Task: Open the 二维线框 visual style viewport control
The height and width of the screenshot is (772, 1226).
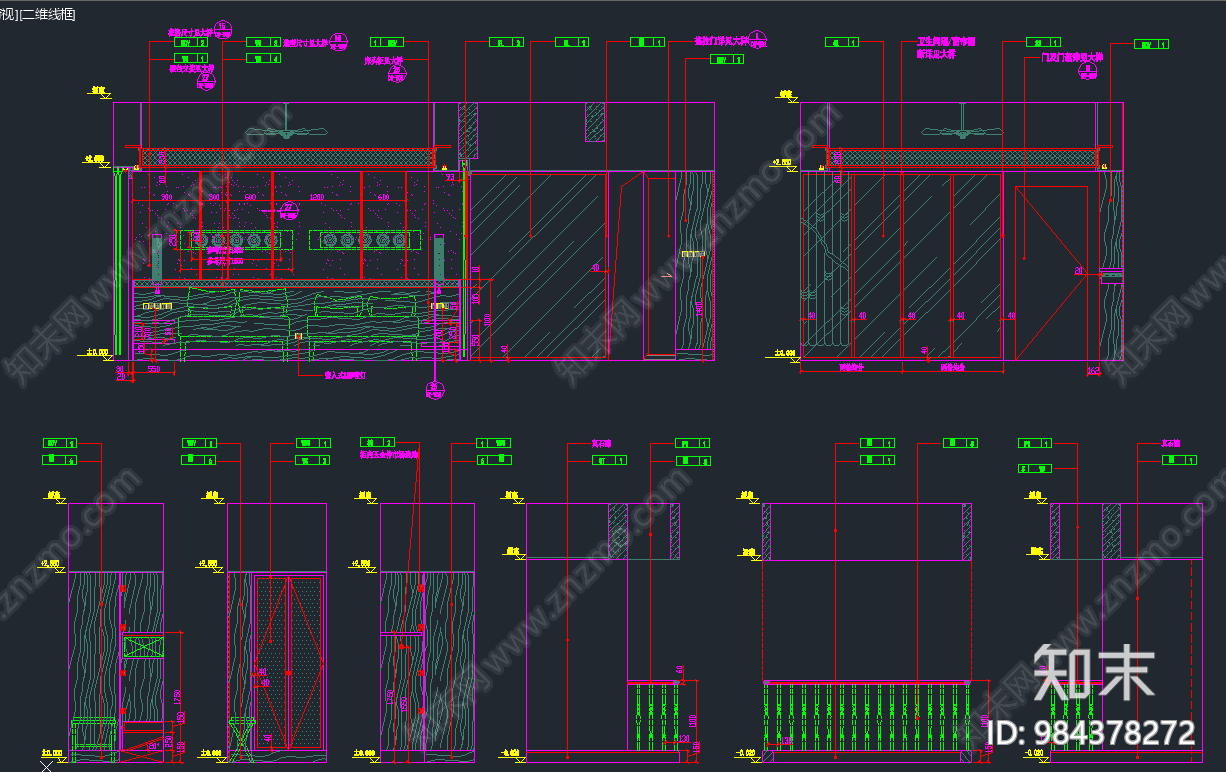Action: pyautogui.click(x=47, y=14)
